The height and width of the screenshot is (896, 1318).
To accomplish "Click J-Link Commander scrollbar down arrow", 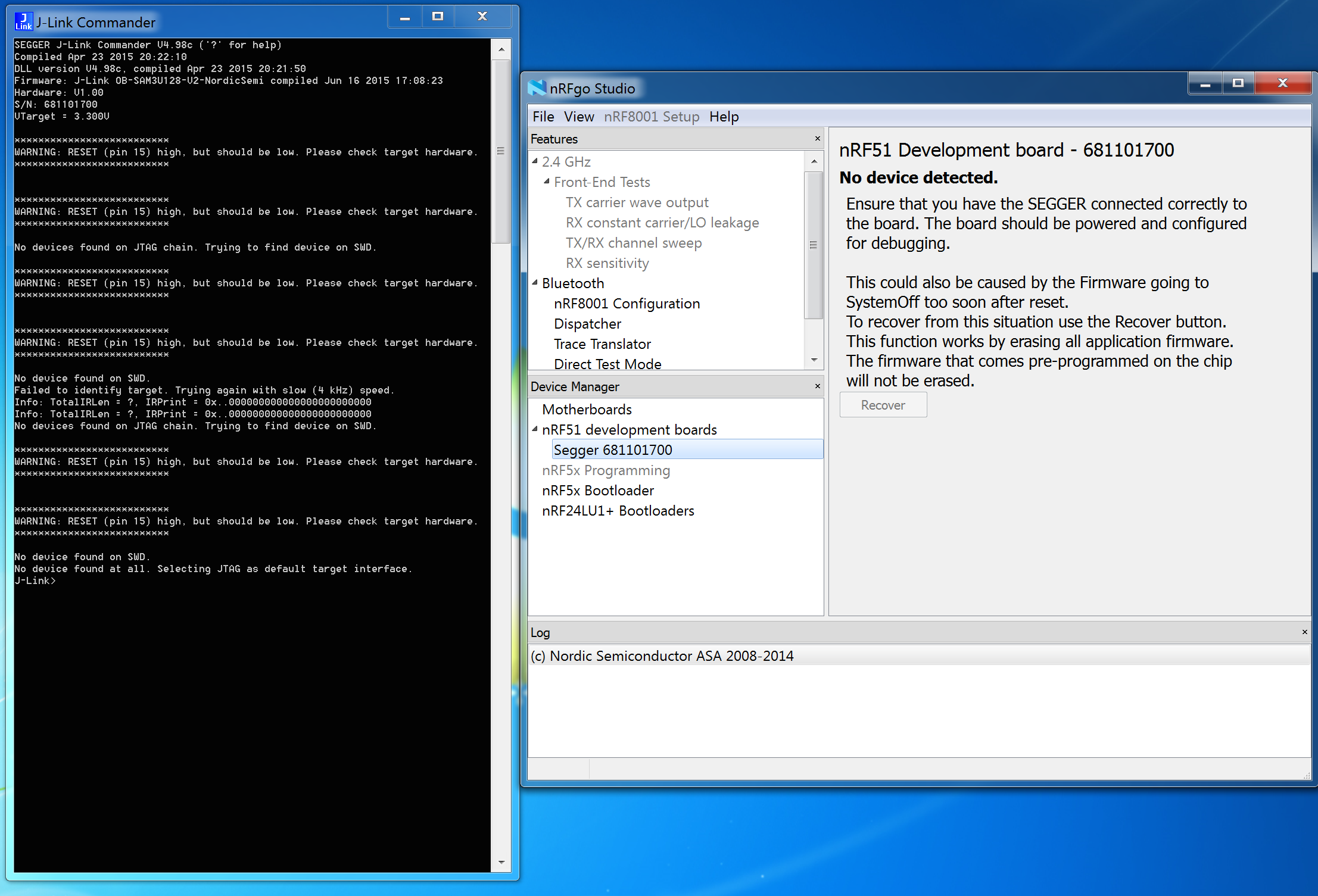I will [x=501, y=863].
